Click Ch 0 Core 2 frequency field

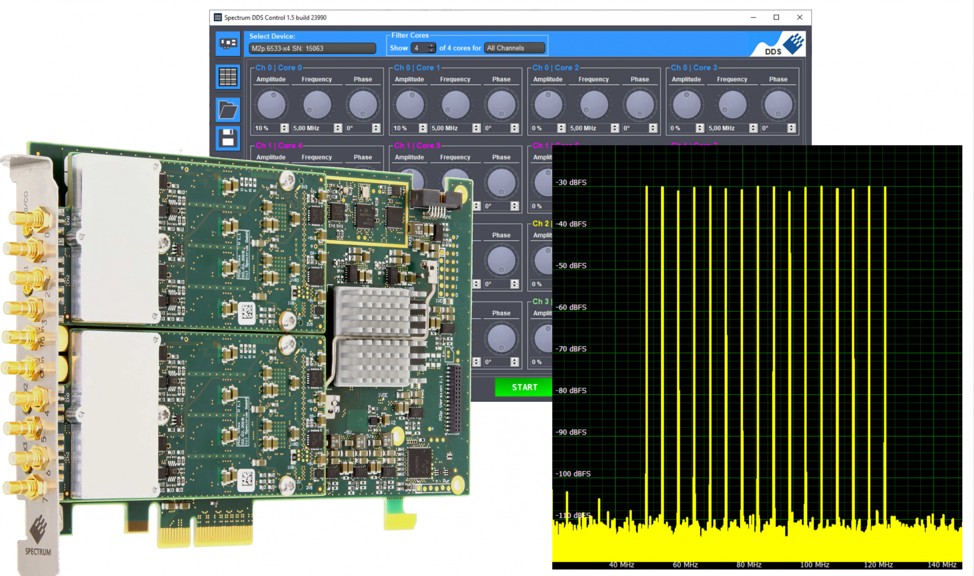pyautogui.click(x=589, y=128)
